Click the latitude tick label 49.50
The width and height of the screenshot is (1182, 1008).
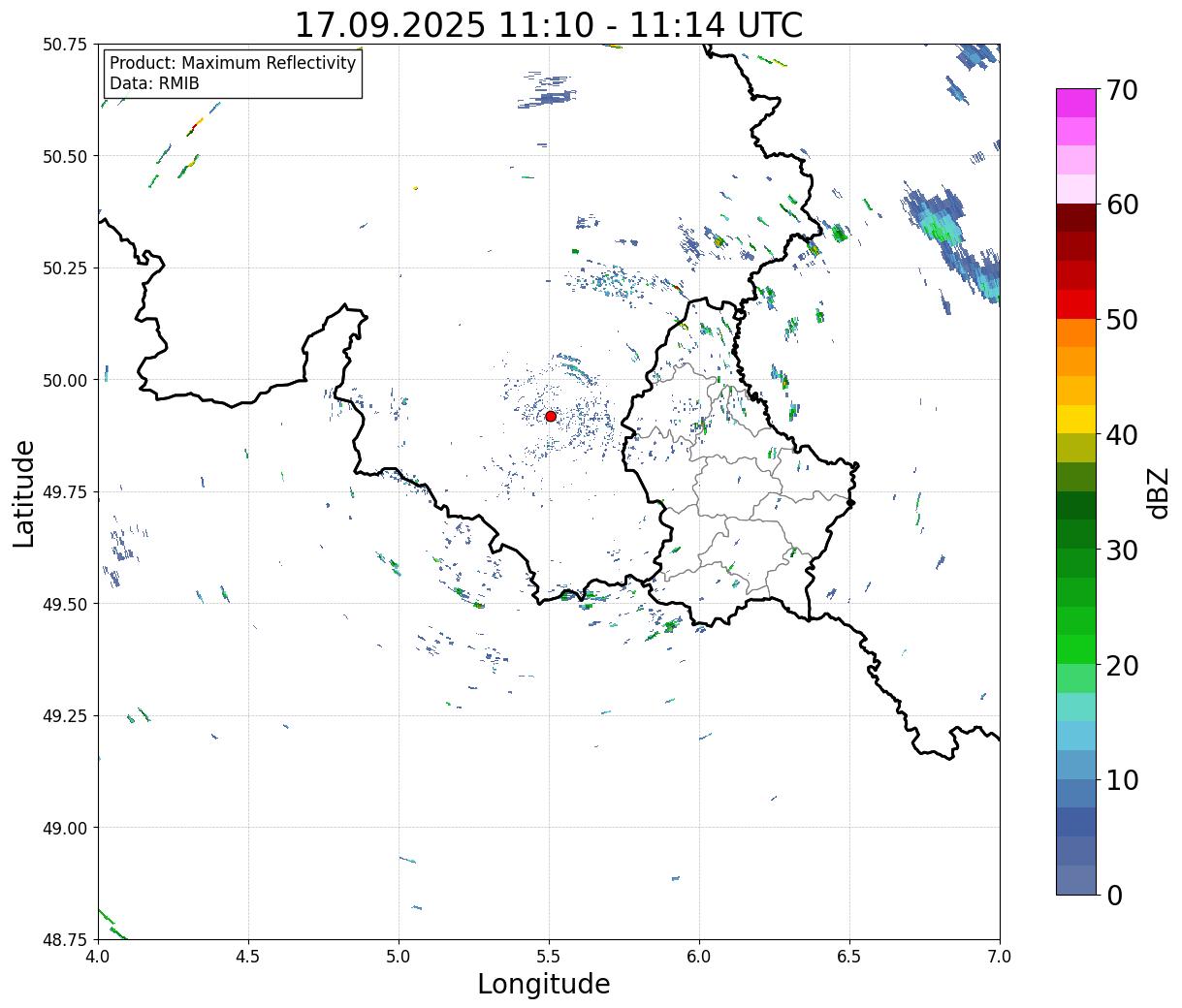tap(65, 604)
